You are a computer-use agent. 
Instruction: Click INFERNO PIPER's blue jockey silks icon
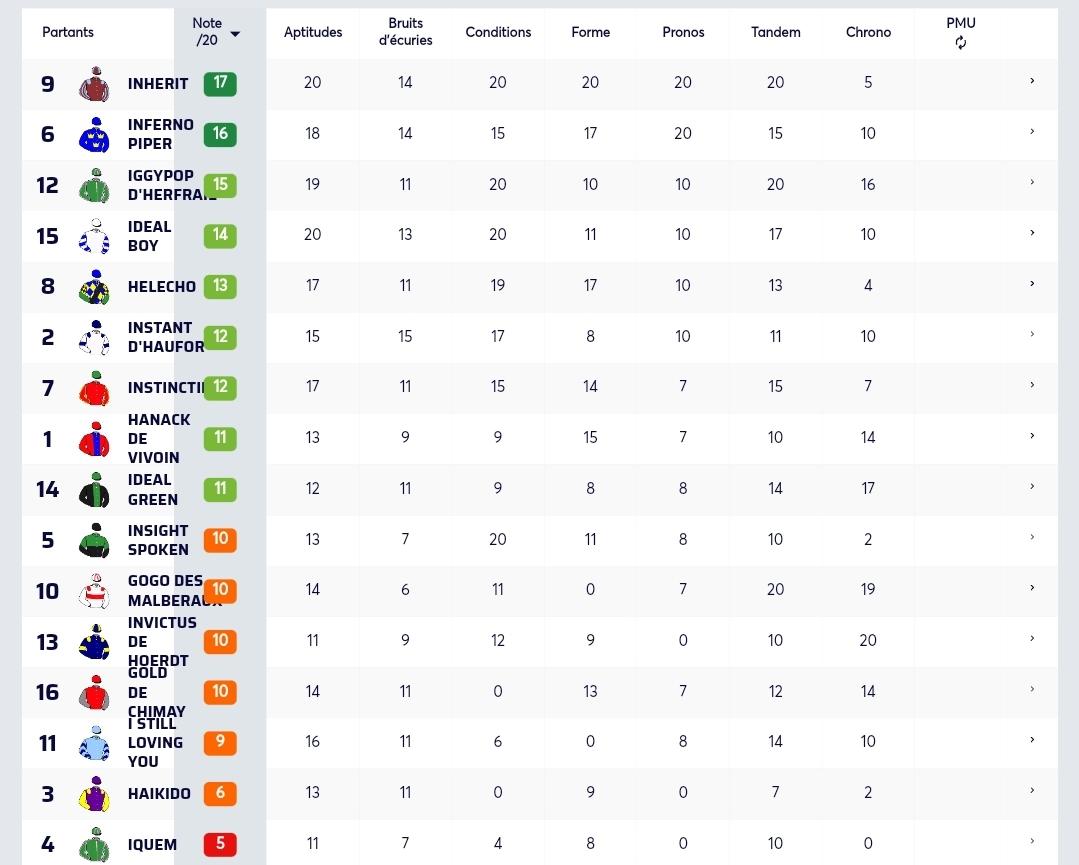95,134
